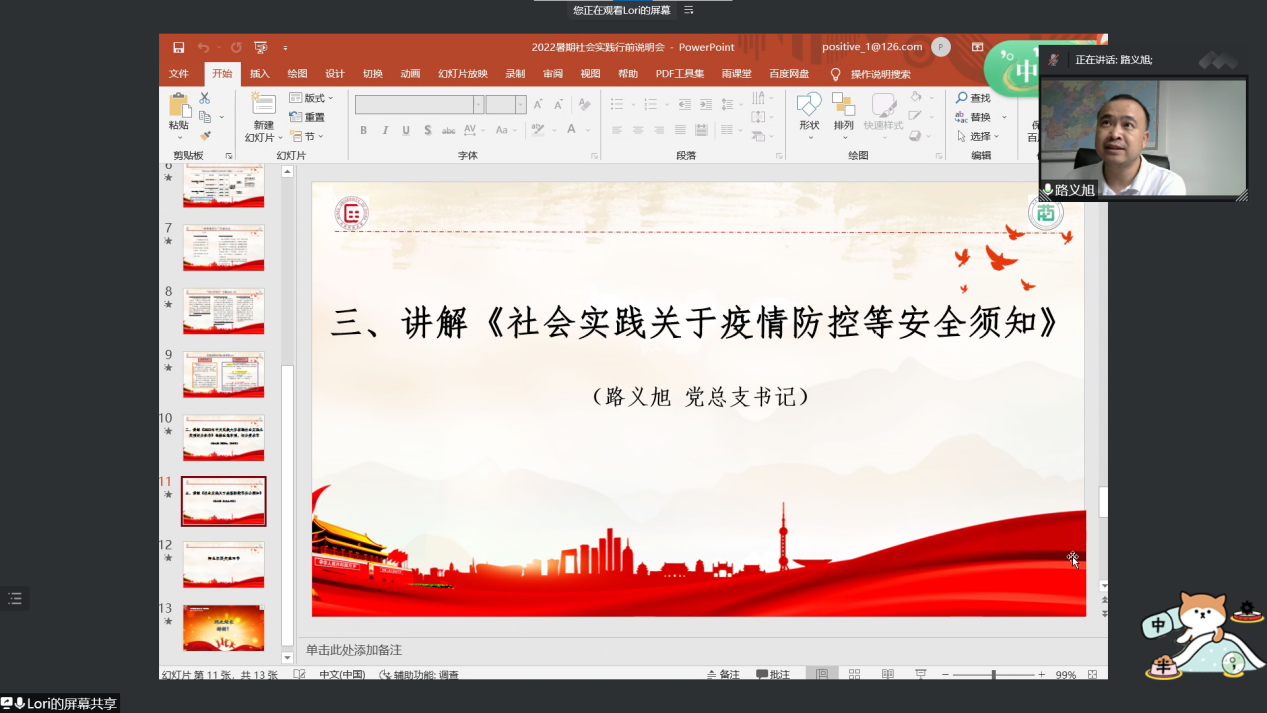1267x713 pixels.
Task: Click the Find (查找) button
Action: [973, 98]
